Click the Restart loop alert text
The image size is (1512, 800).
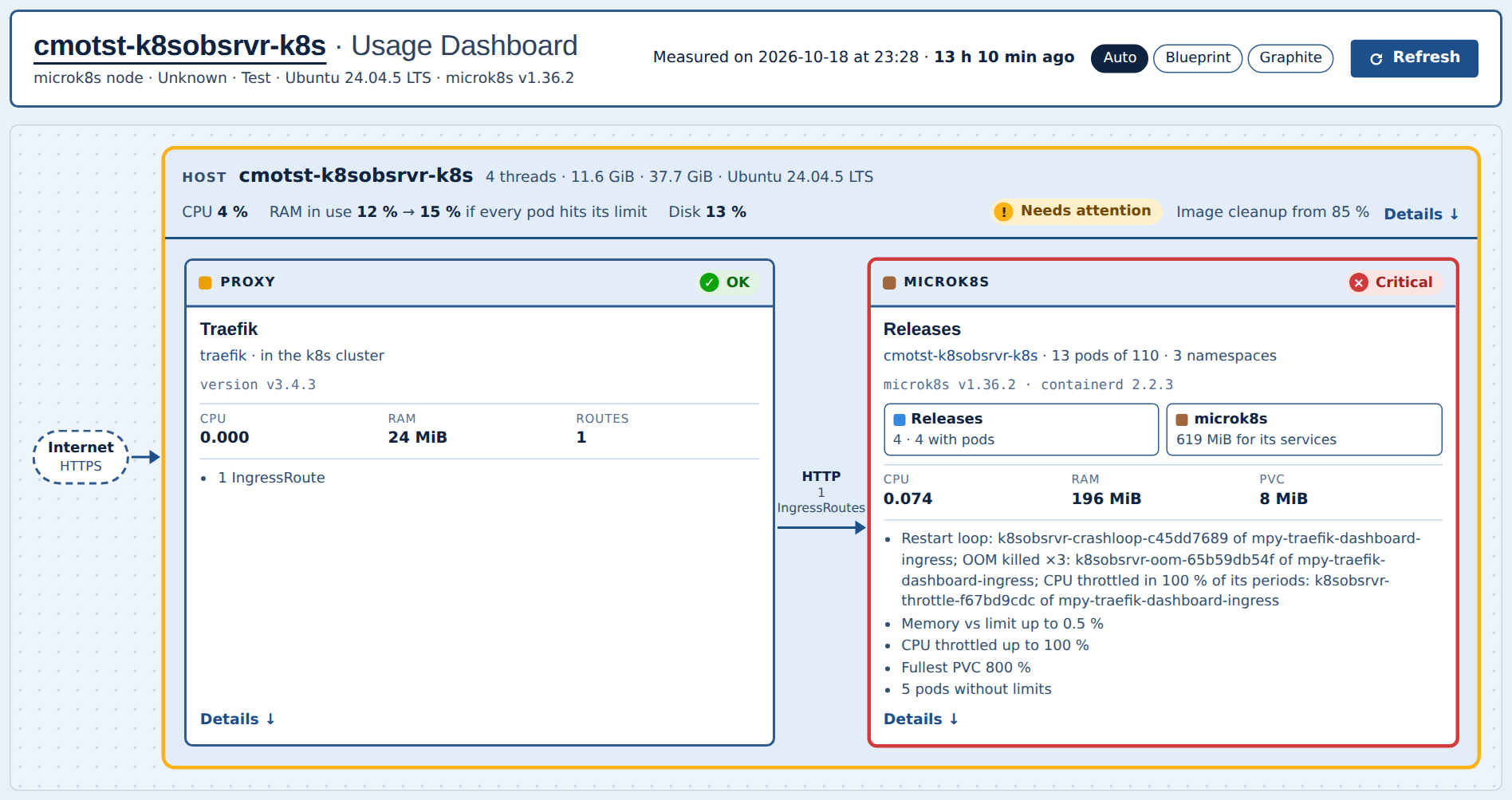tap(1161, 569)
